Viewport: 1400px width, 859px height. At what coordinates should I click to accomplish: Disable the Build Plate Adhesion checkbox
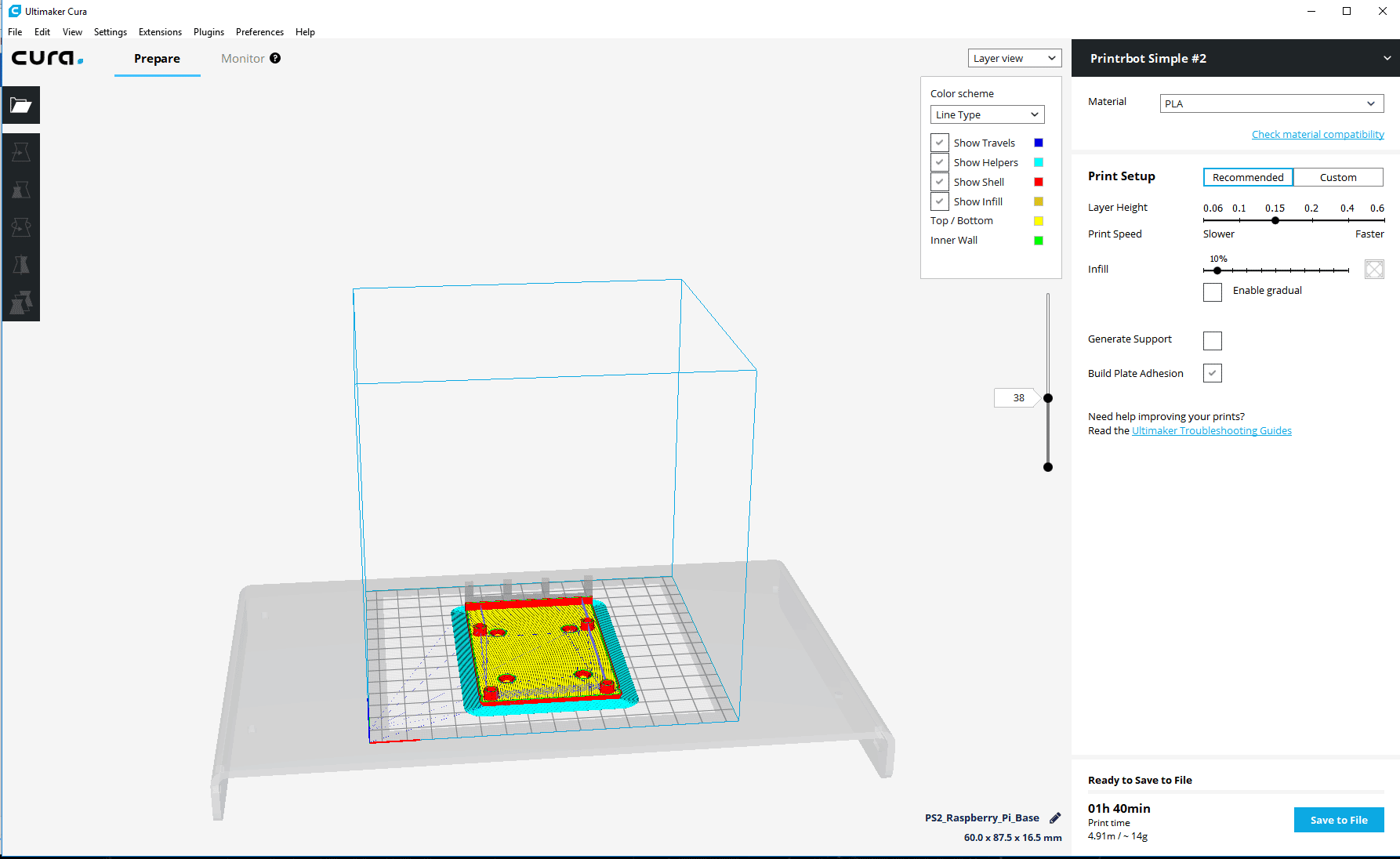click(1213, 373)
